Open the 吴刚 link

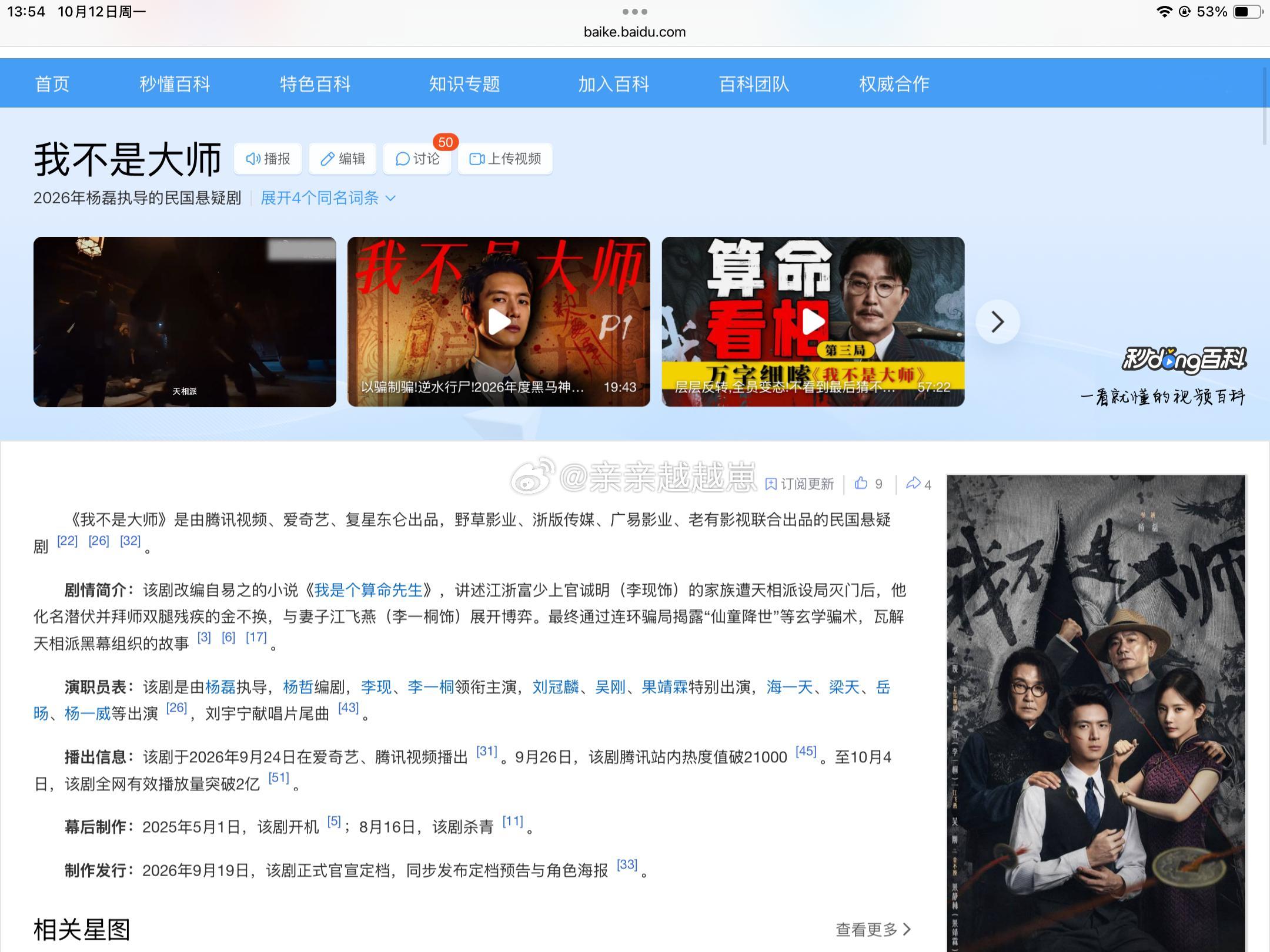pyautogui.click(x=610, y=686)
